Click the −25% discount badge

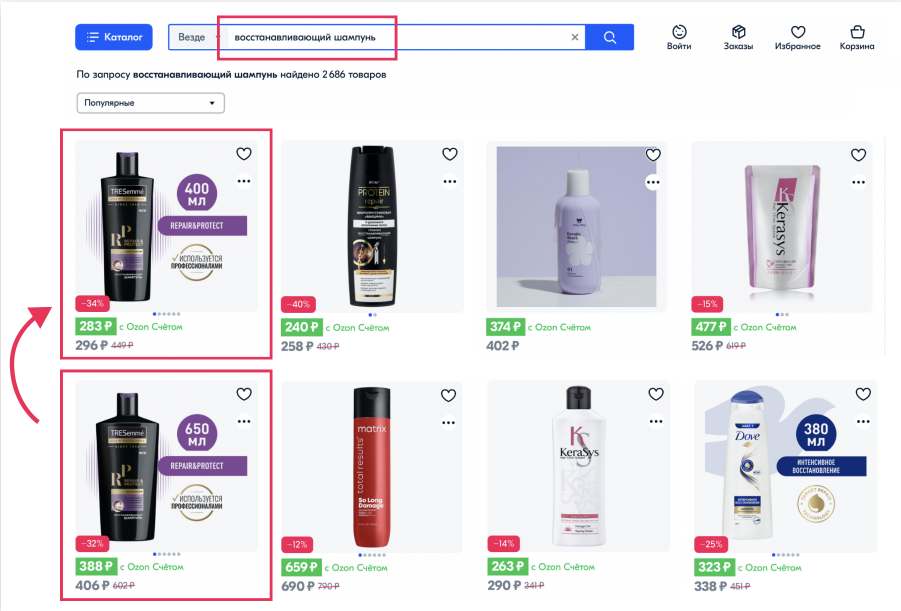[x=711, y=544]
